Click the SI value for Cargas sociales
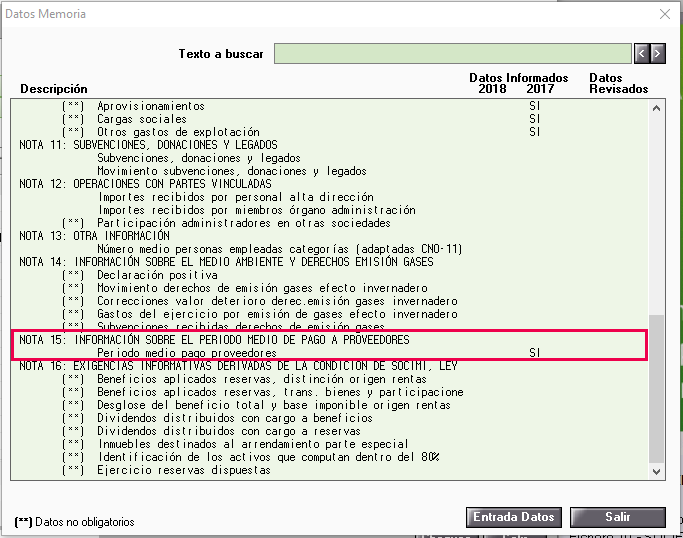Viewport: 683px width, 538px height. [534, 119]
